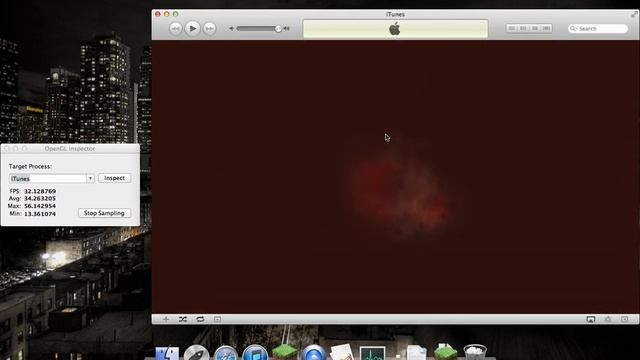Open Activity Monitor from the Dock
The width and height of the screenshot is (640, 360).
click(x=372, y=353)
